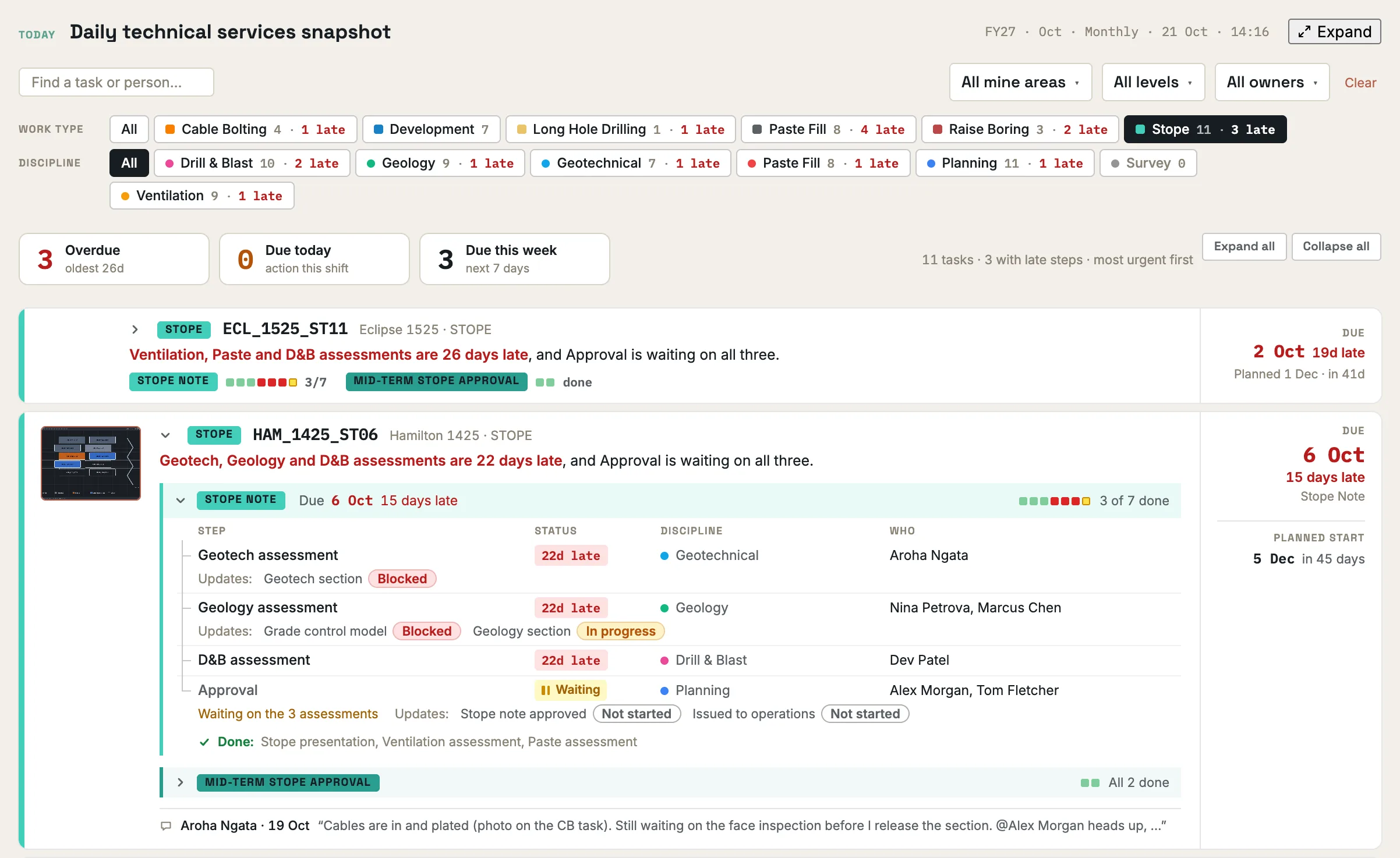
Task: Select the All work type filter
Action: tap(129, 129)
